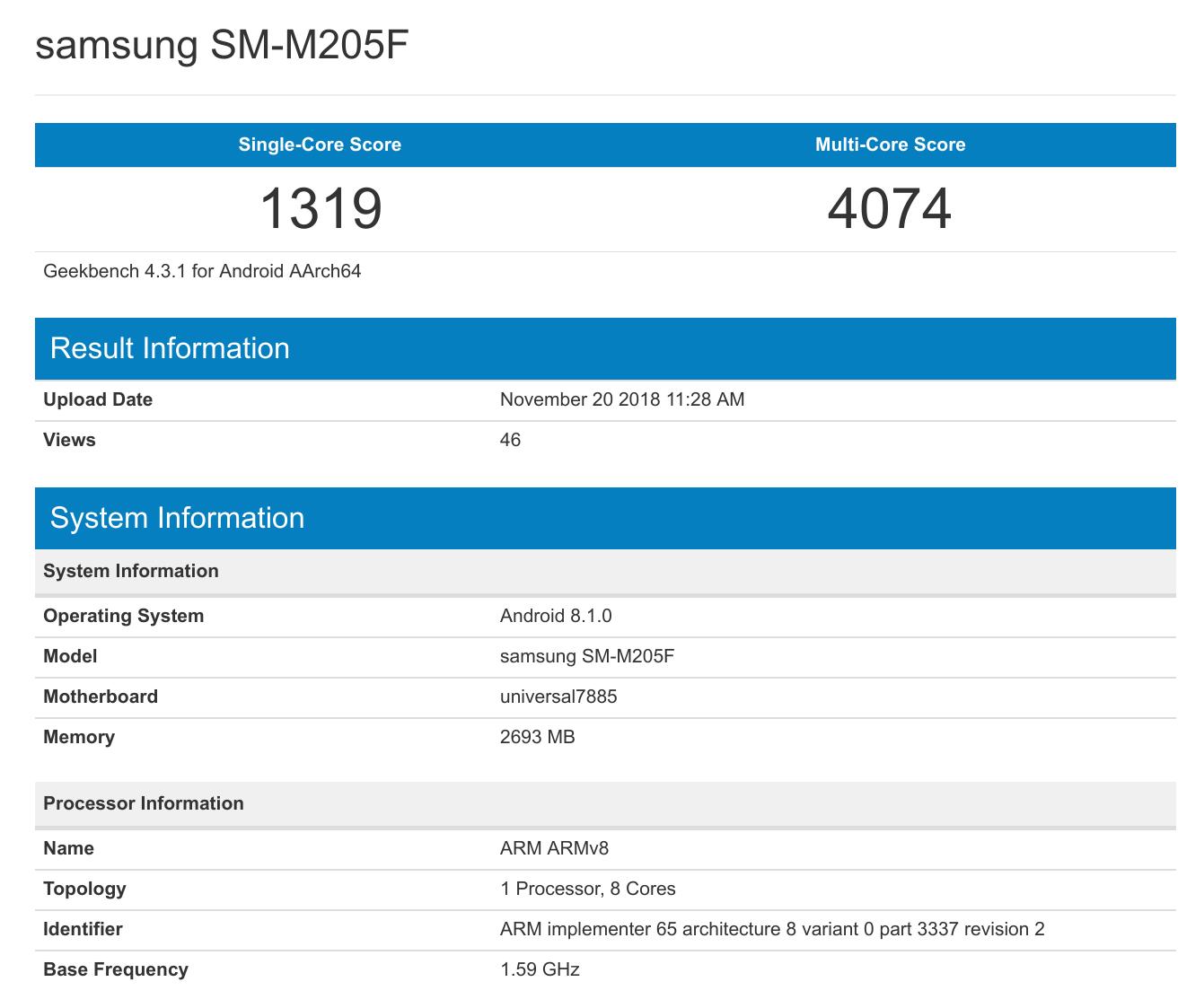Select the Topology row showing 8 Cores
Screen dimensions: 1204x1008
(586, 889)
